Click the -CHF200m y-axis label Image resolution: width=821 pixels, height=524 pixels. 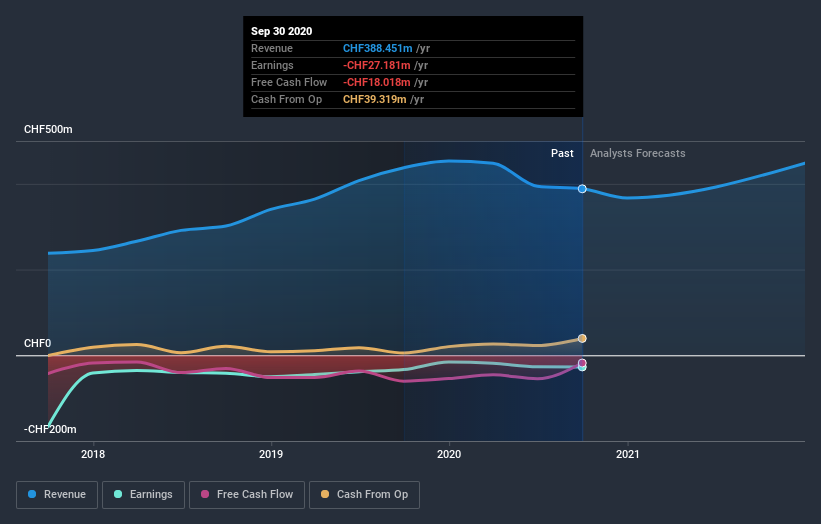coord(50,429)
